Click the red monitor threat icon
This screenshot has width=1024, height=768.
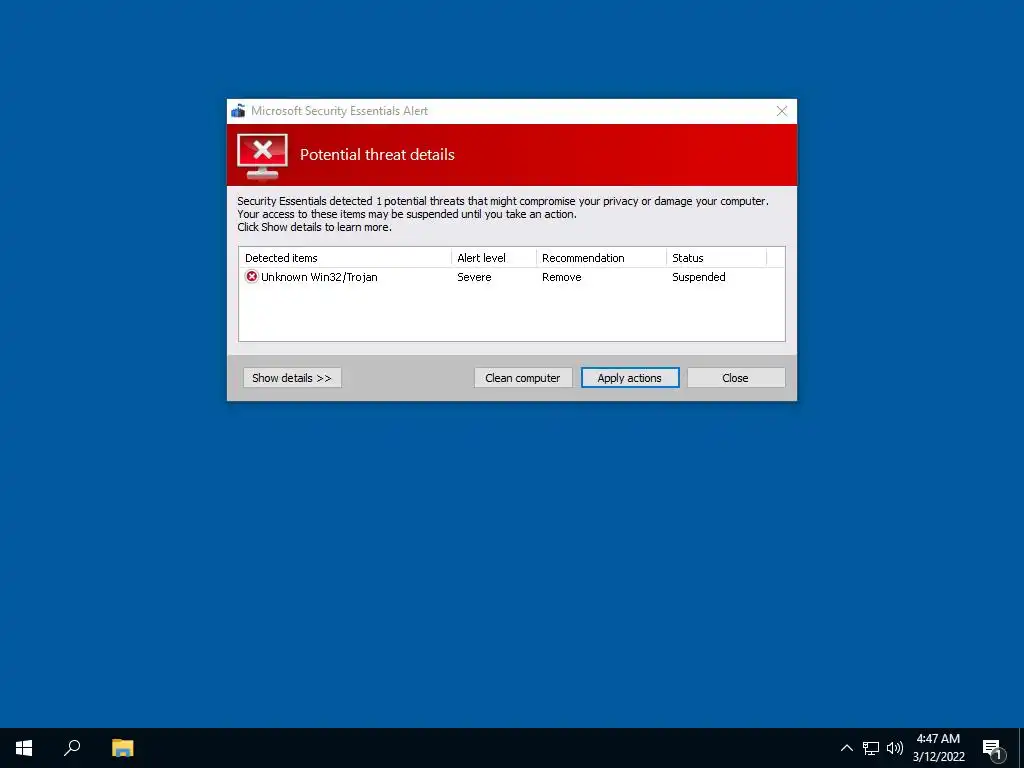(262, 156)
